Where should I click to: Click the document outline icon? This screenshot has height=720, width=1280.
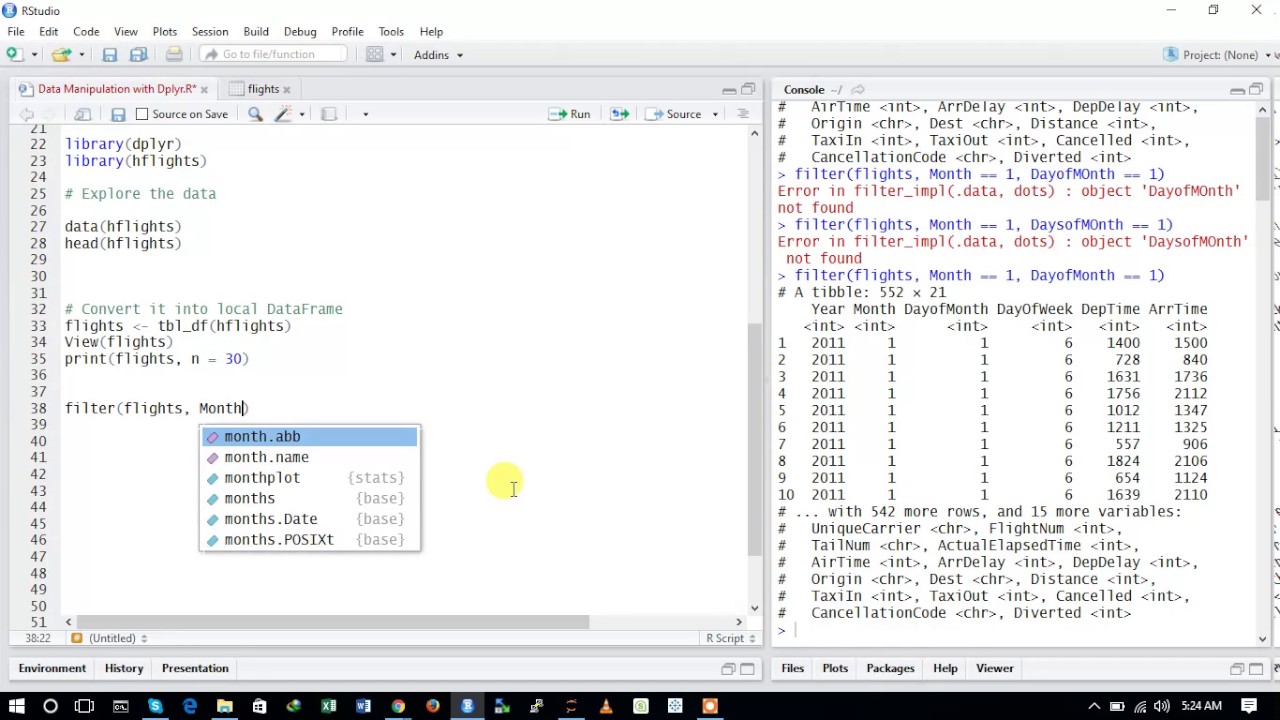click(743, 114)
